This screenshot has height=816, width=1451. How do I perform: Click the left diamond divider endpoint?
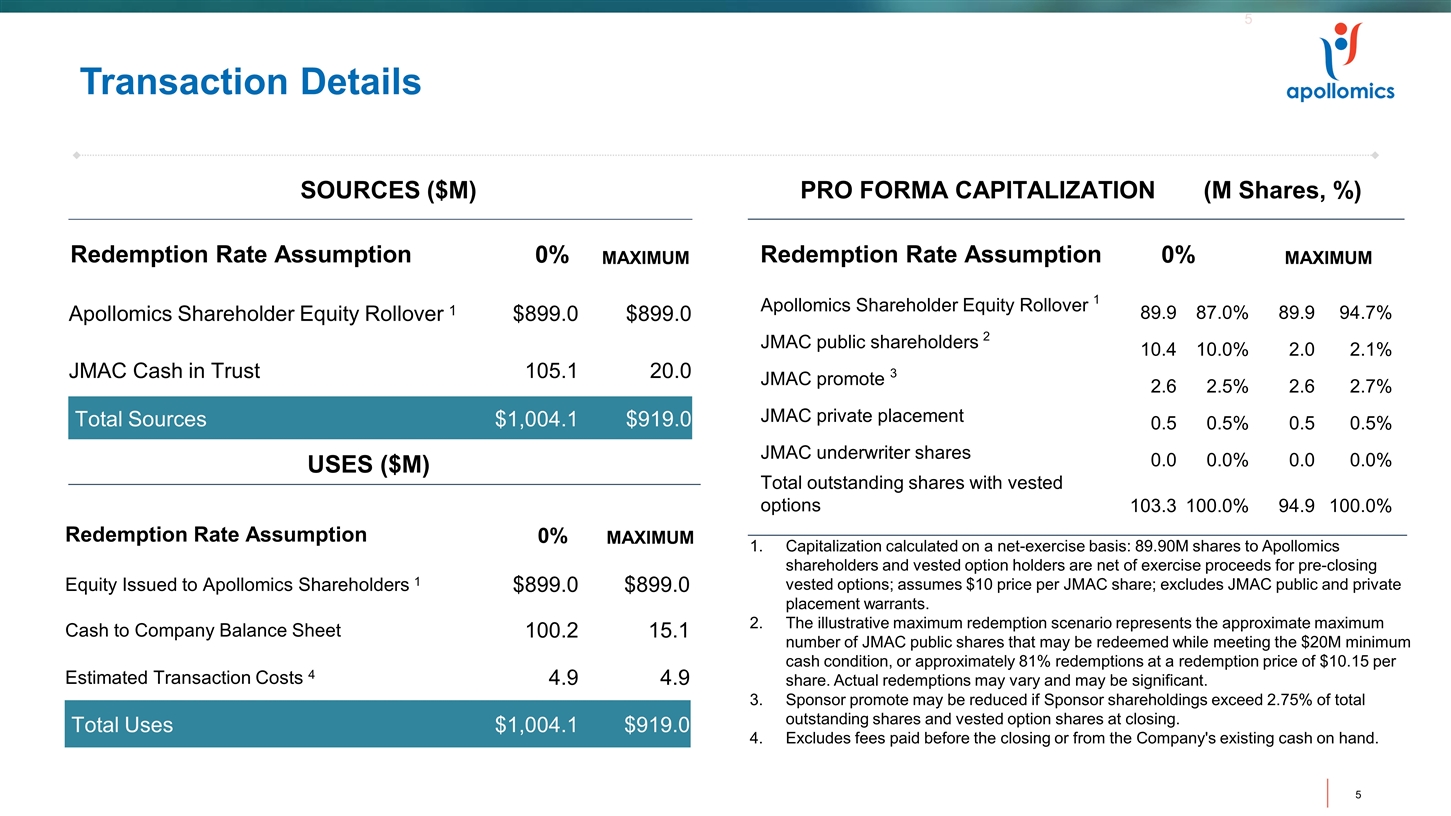coord(77,155)
